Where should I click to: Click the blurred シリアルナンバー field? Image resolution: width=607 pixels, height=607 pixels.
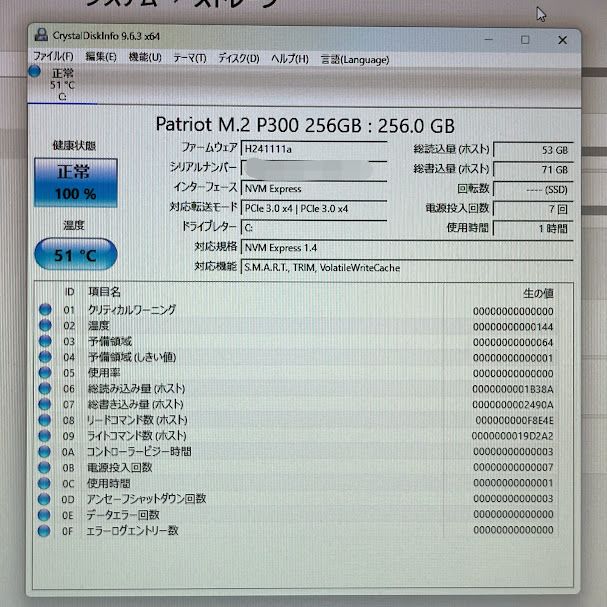coord(314,168)
